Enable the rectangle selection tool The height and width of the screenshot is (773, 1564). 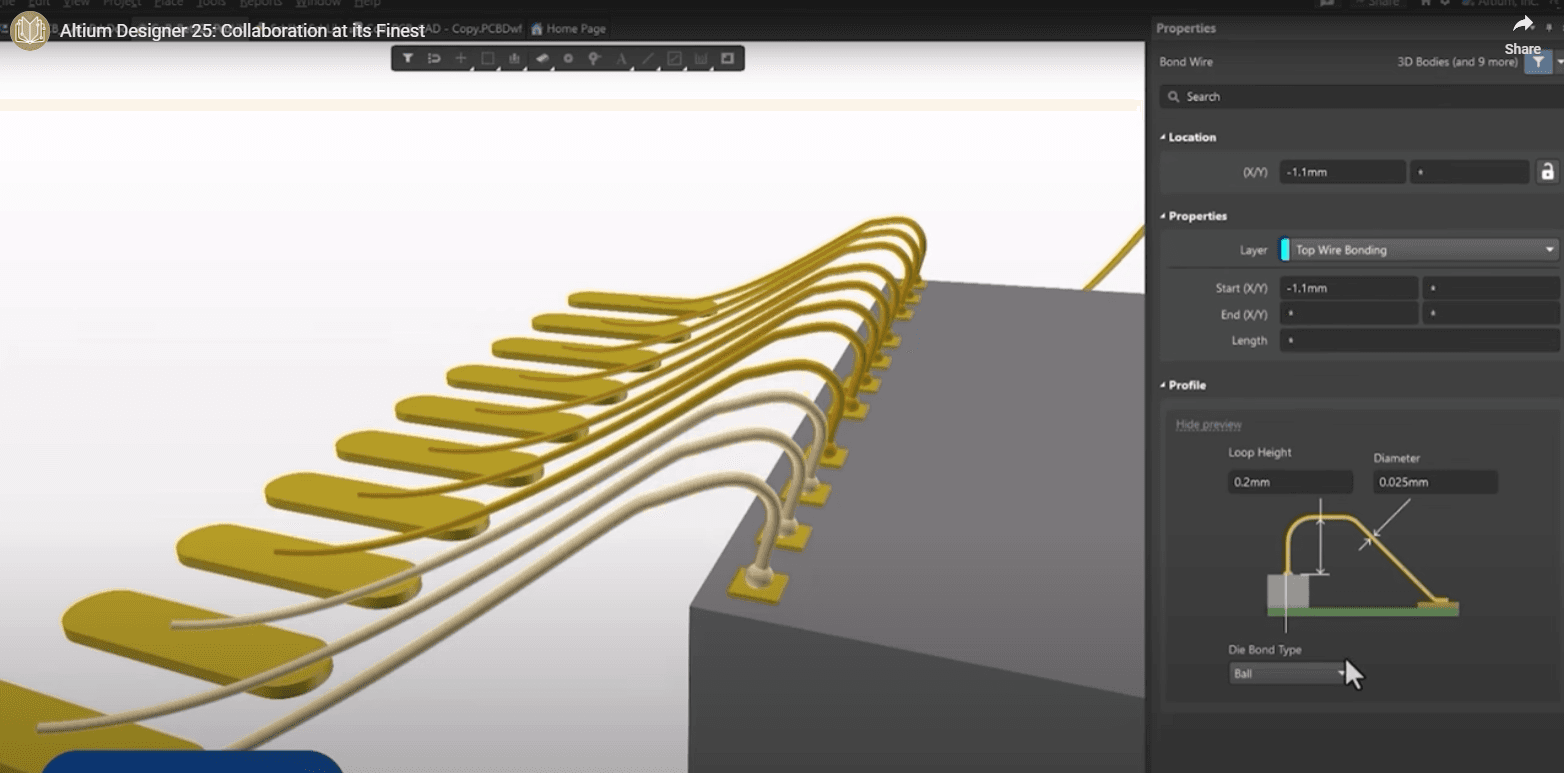click(x=486, y=58)
